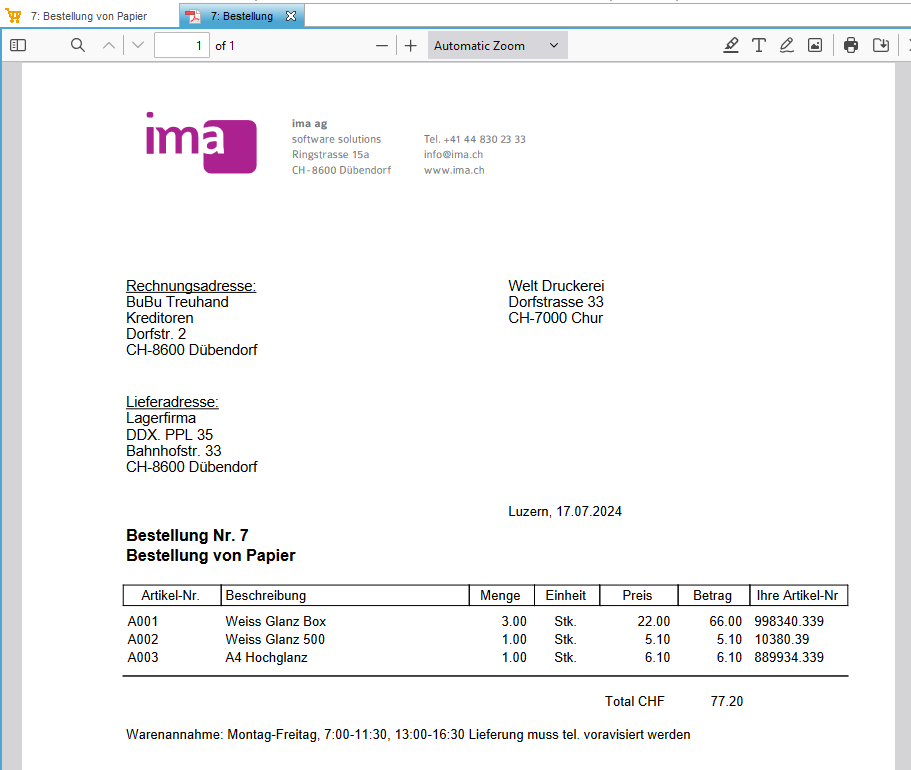This screenshot has height=770, width=911.
Task: Select the '7: Bestellung' PDF tab
Action: (242, 16)
